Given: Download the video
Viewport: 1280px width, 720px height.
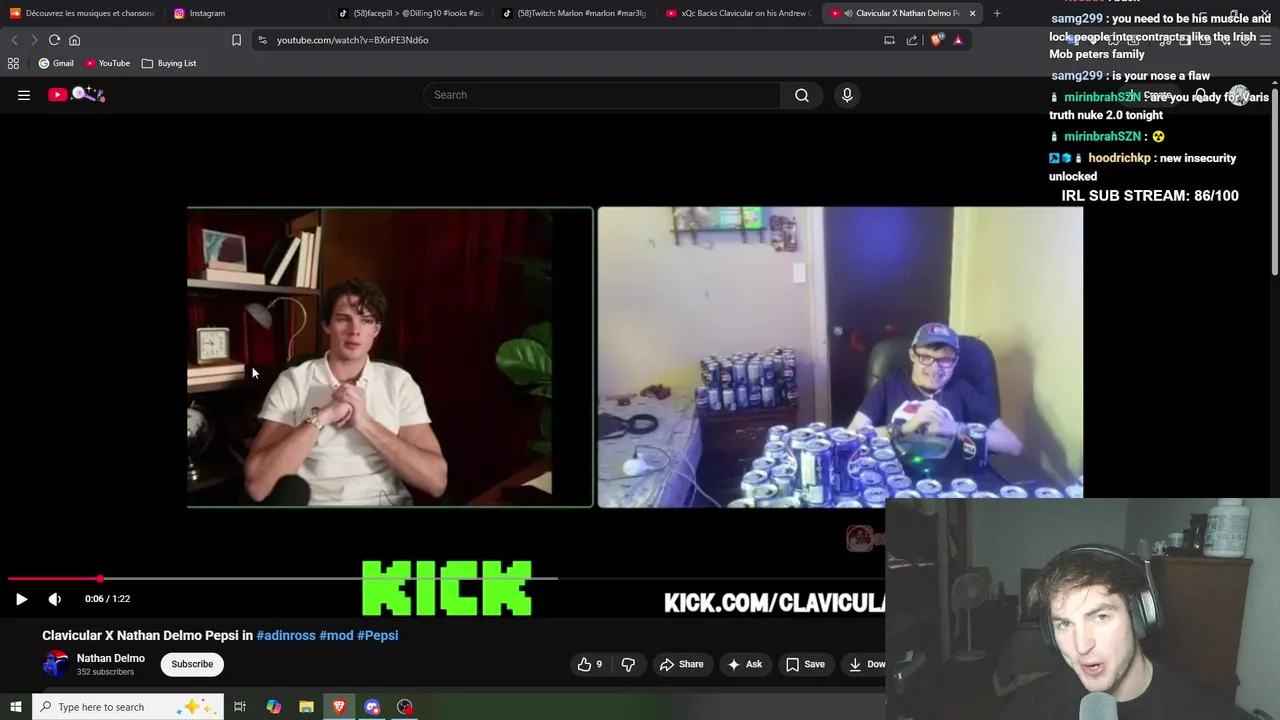Looking at the screenshot, I should (x=865, y=664).
